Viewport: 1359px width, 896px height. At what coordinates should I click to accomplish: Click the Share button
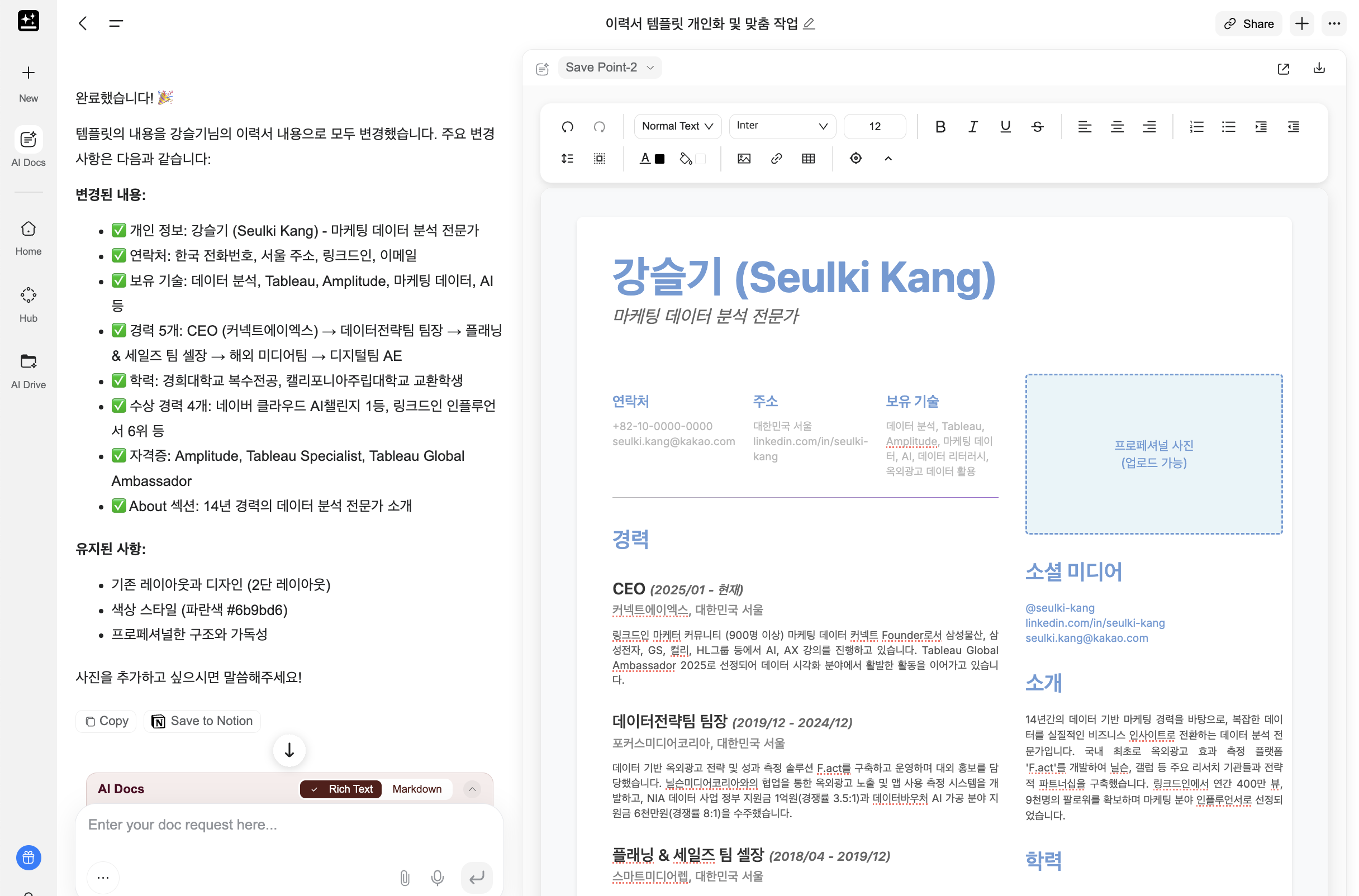point(1248,23)
